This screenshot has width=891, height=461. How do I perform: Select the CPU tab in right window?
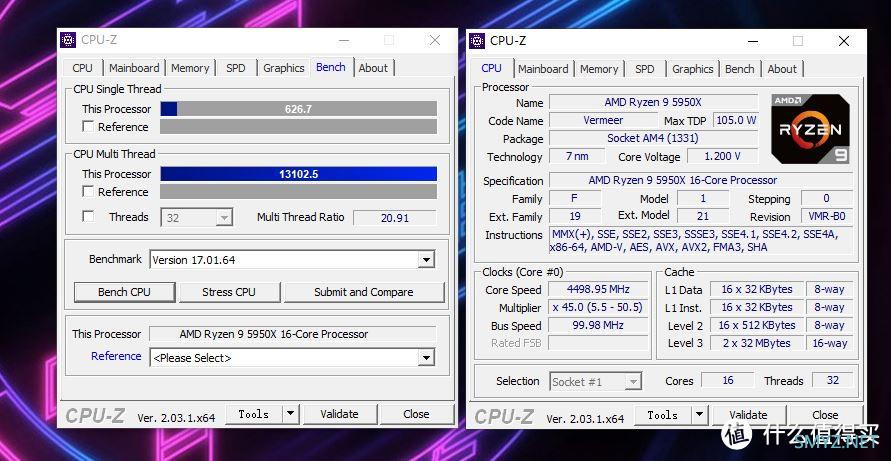pos(492,68)
